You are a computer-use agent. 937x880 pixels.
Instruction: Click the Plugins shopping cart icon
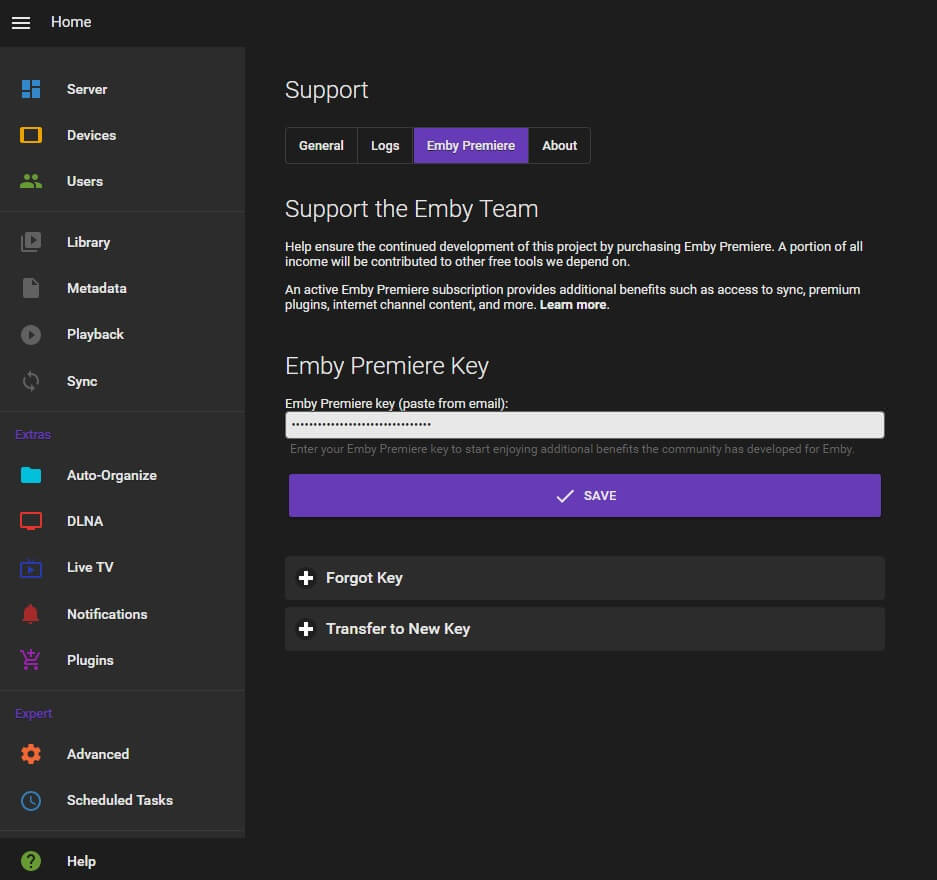[x=30, y=660]
